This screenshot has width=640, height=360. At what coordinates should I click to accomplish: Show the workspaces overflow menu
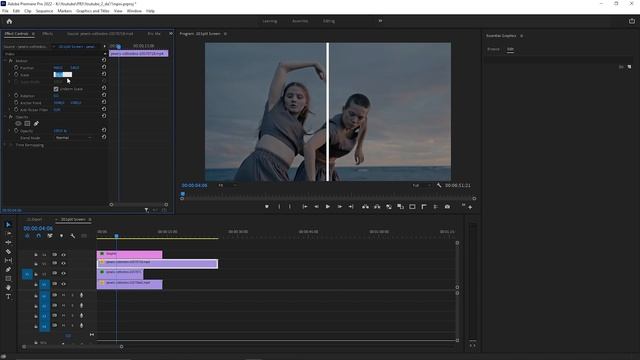point(380,21)
